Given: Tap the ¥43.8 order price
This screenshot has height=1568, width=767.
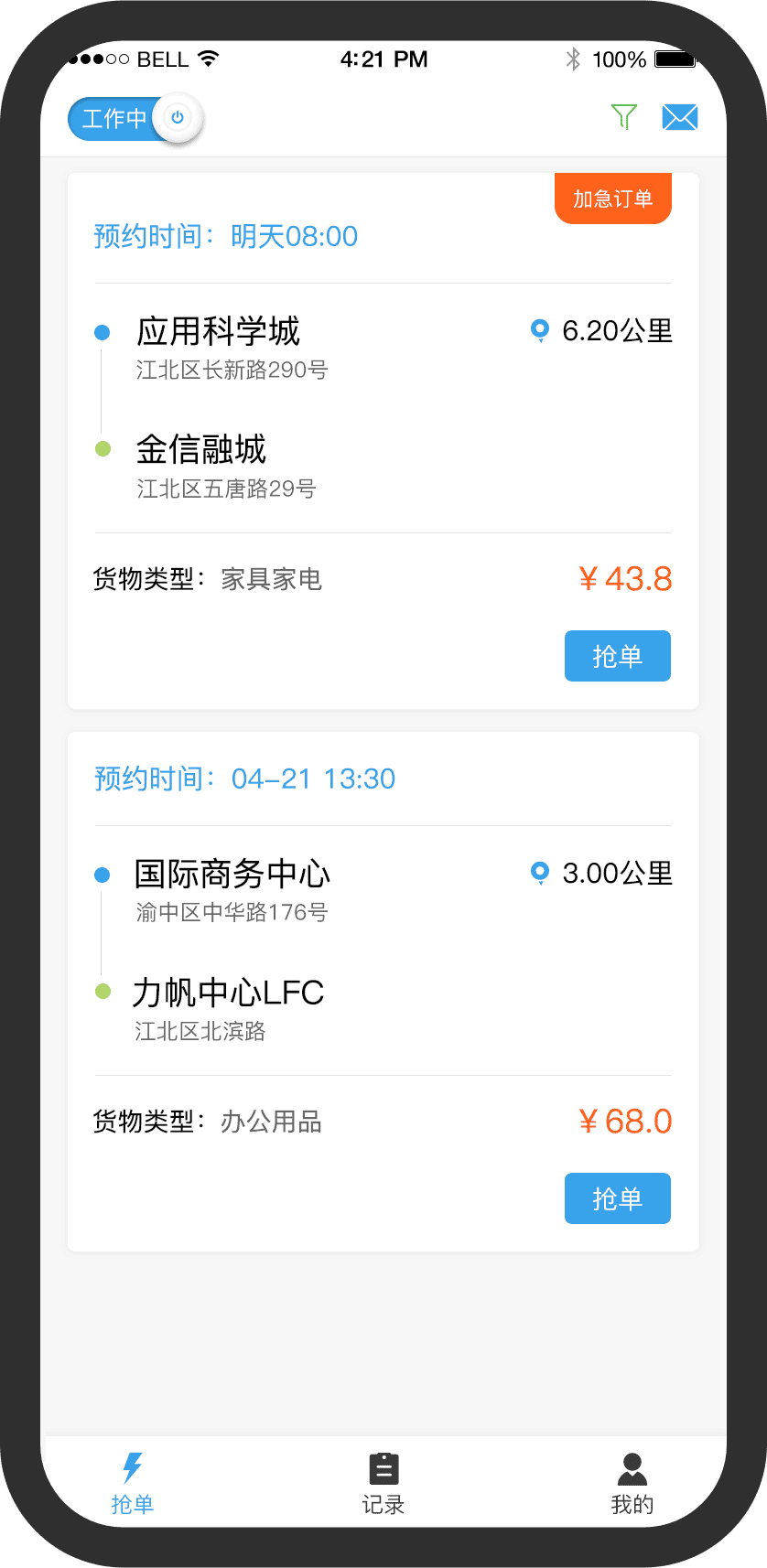Looking at the screenshot, I should click(625, 579).
